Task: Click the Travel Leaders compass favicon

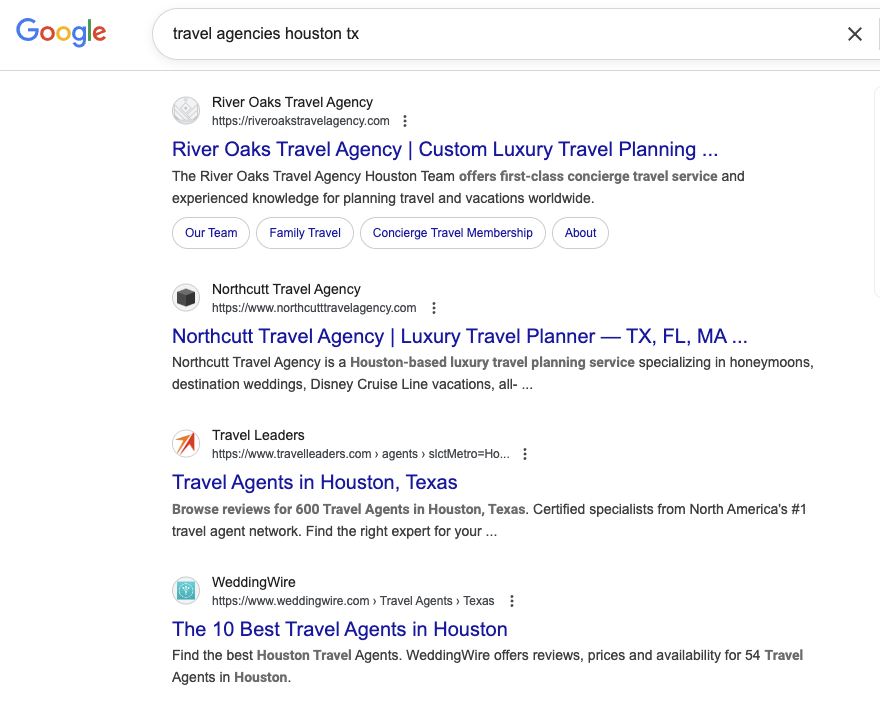Action: (186, 443)
